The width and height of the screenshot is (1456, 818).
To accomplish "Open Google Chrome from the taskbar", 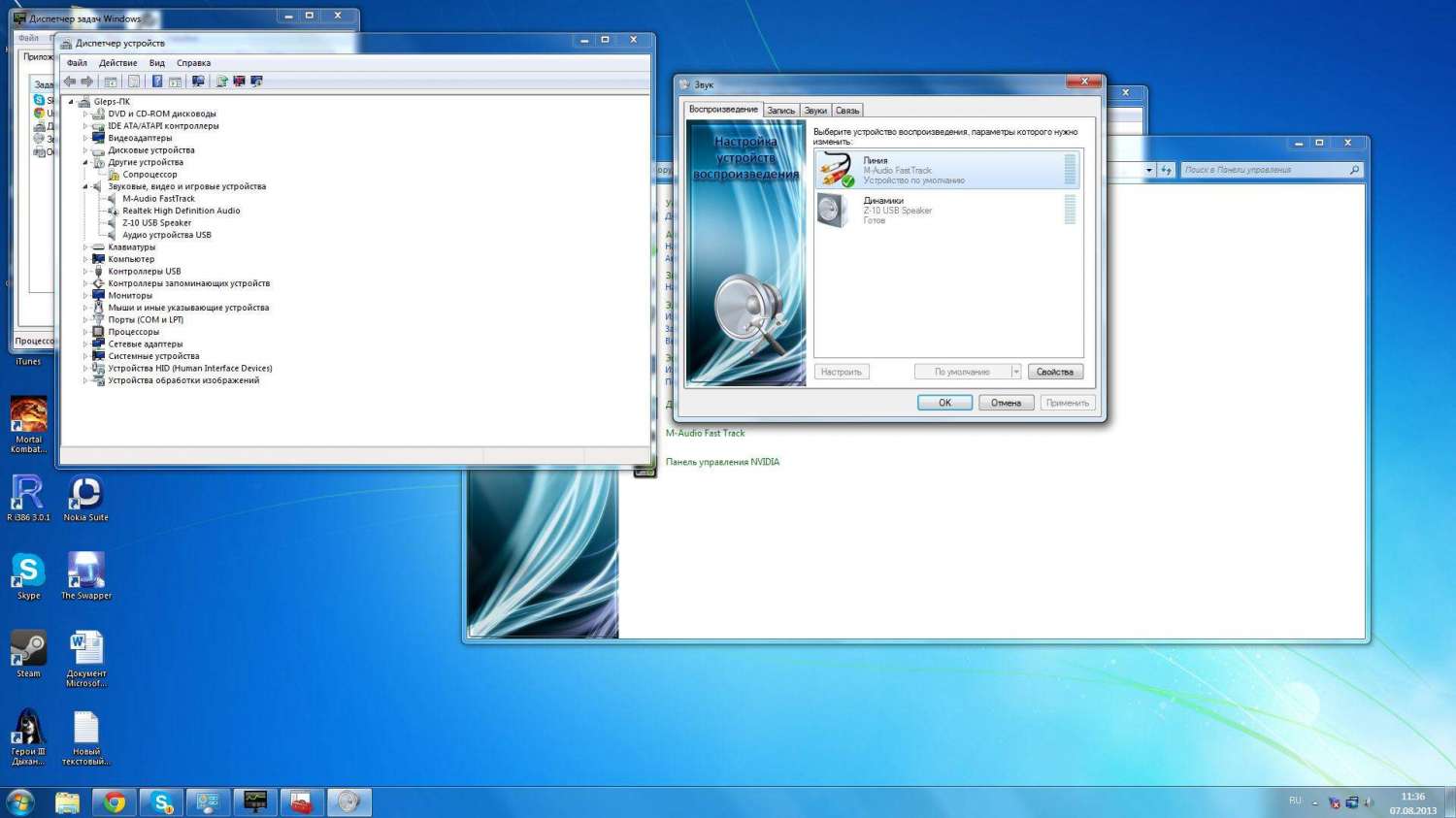I will 115,802.
